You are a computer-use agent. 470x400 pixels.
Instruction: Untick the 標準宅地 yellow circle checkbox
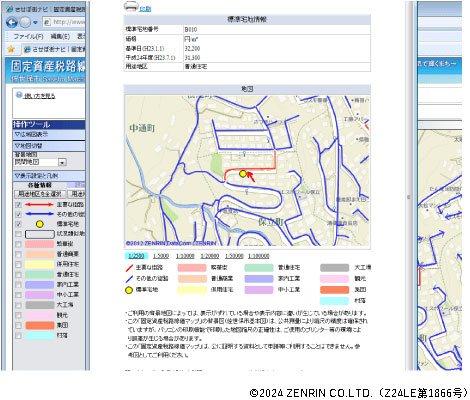[19, 224]
